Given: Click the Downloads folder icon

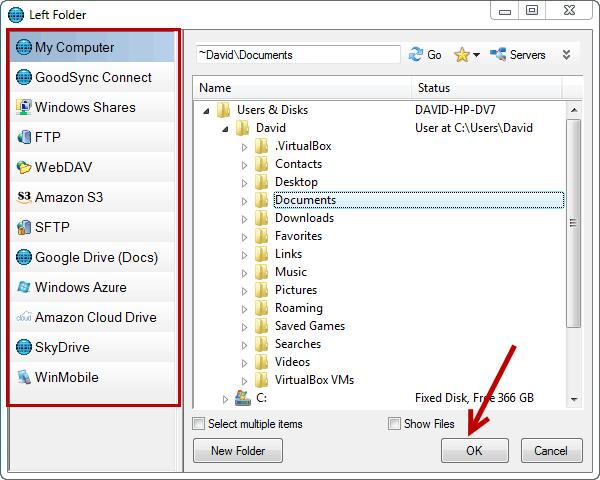Looking at the screenshot, I should [261, 218].
